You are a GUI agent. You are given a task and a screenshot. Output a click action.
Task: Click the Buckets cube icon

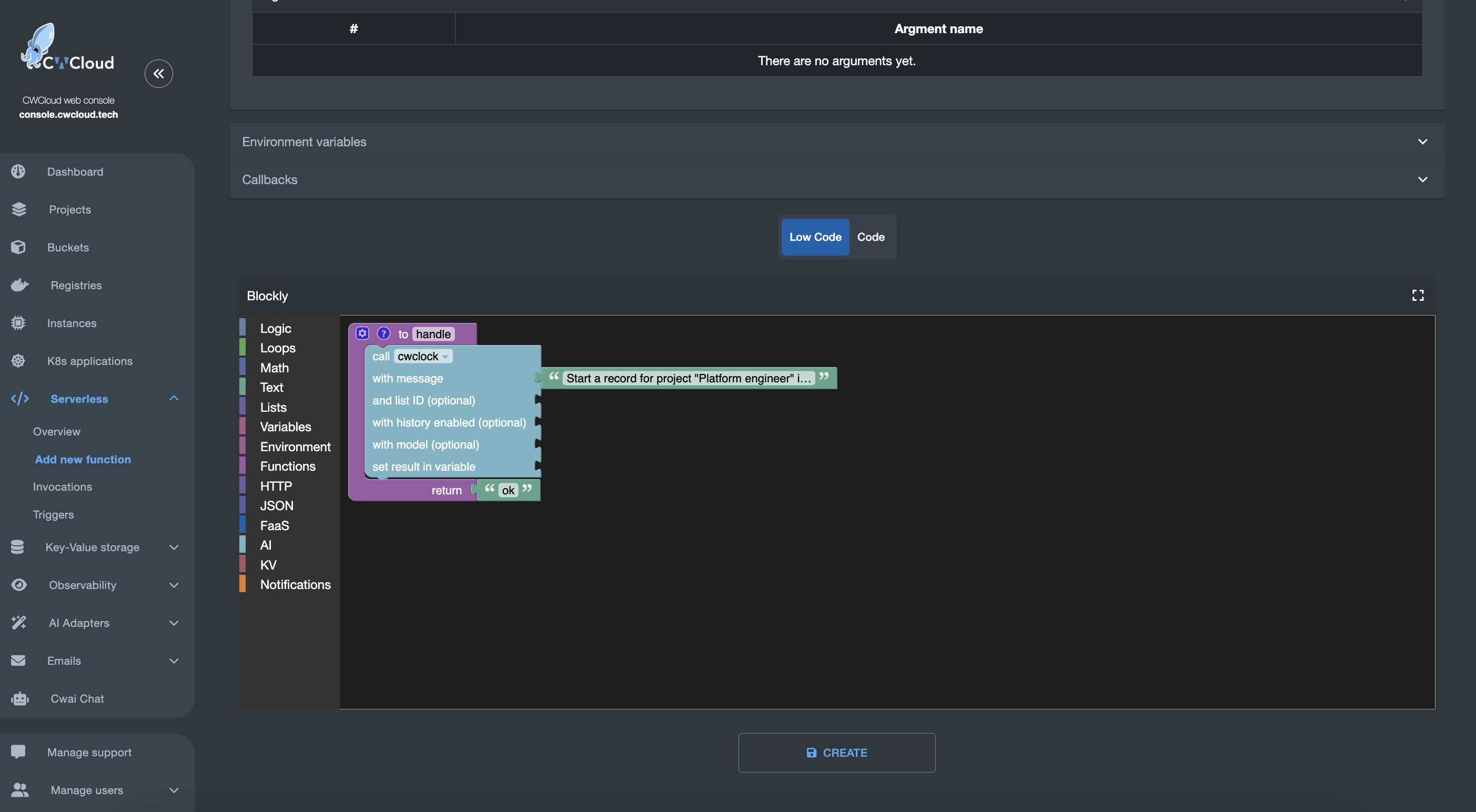tap(18, 247)
